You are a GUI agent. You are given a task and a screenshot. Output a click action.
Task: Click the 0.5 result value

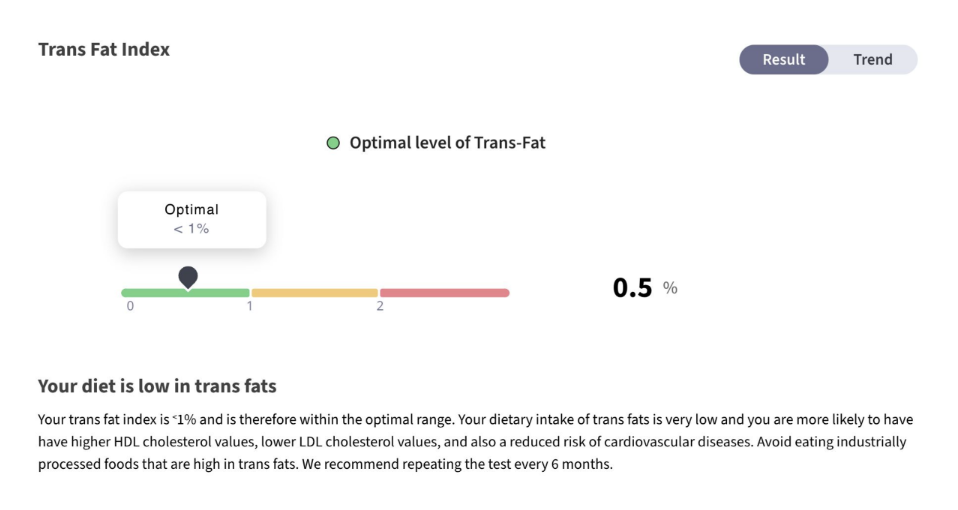632,288
